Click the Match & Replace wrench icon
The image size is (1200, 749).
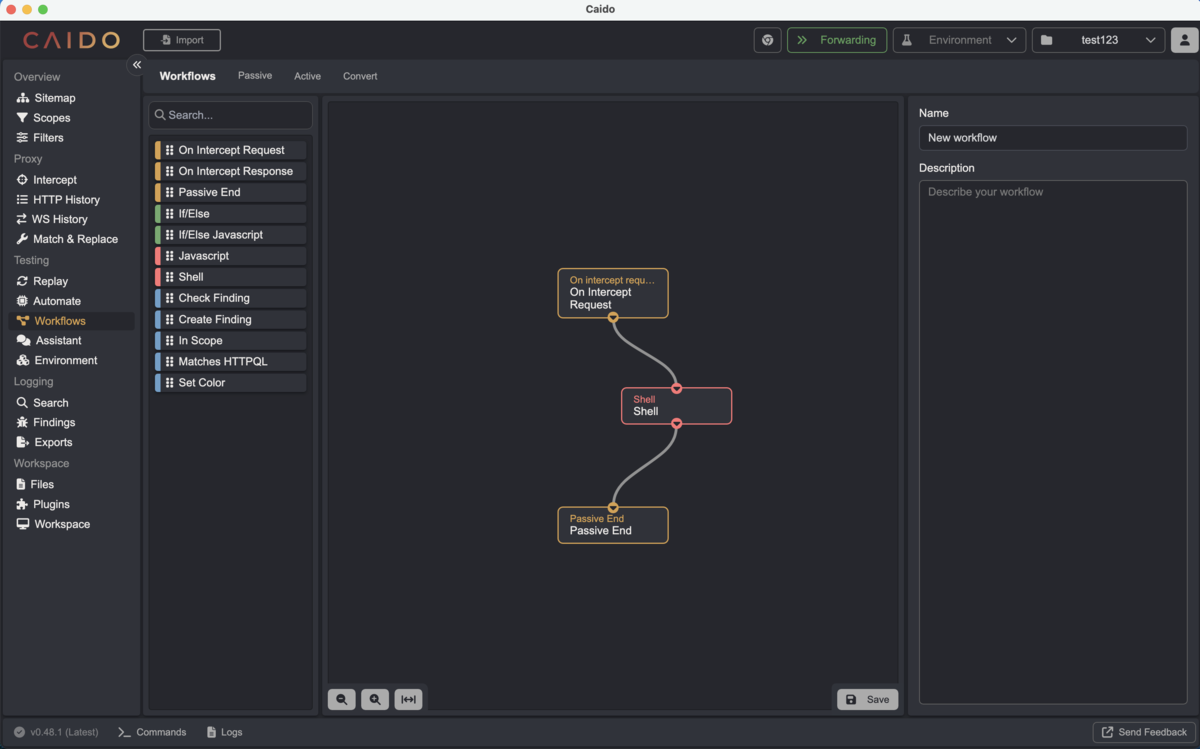[22, 239]
